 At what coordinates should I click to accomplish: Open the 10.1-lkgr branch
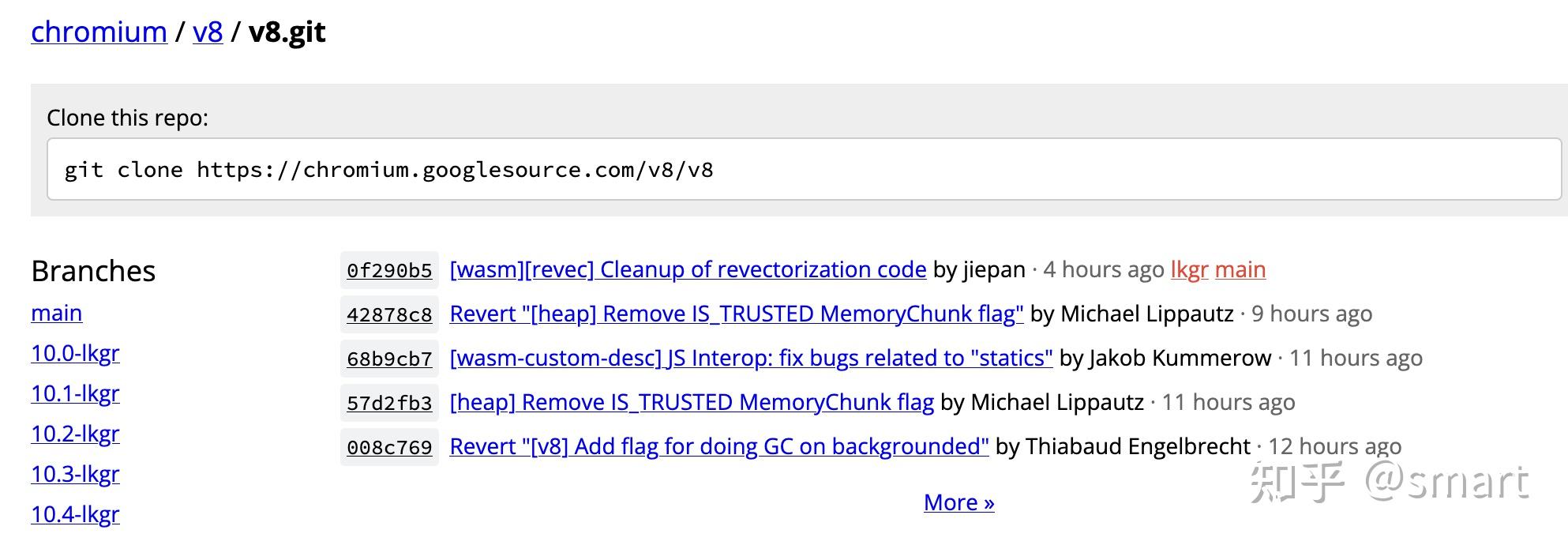[75, 394]
